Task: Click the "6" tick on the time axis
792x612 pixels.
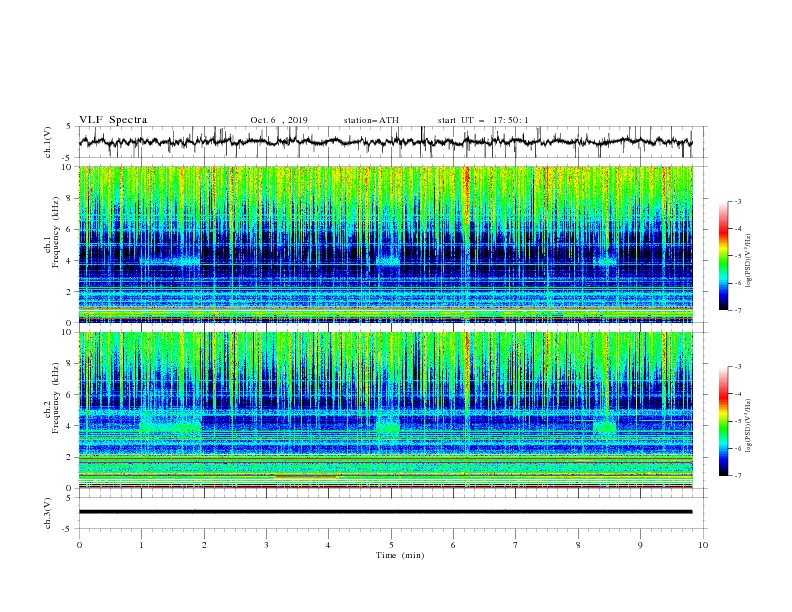Action: (453, 545)
